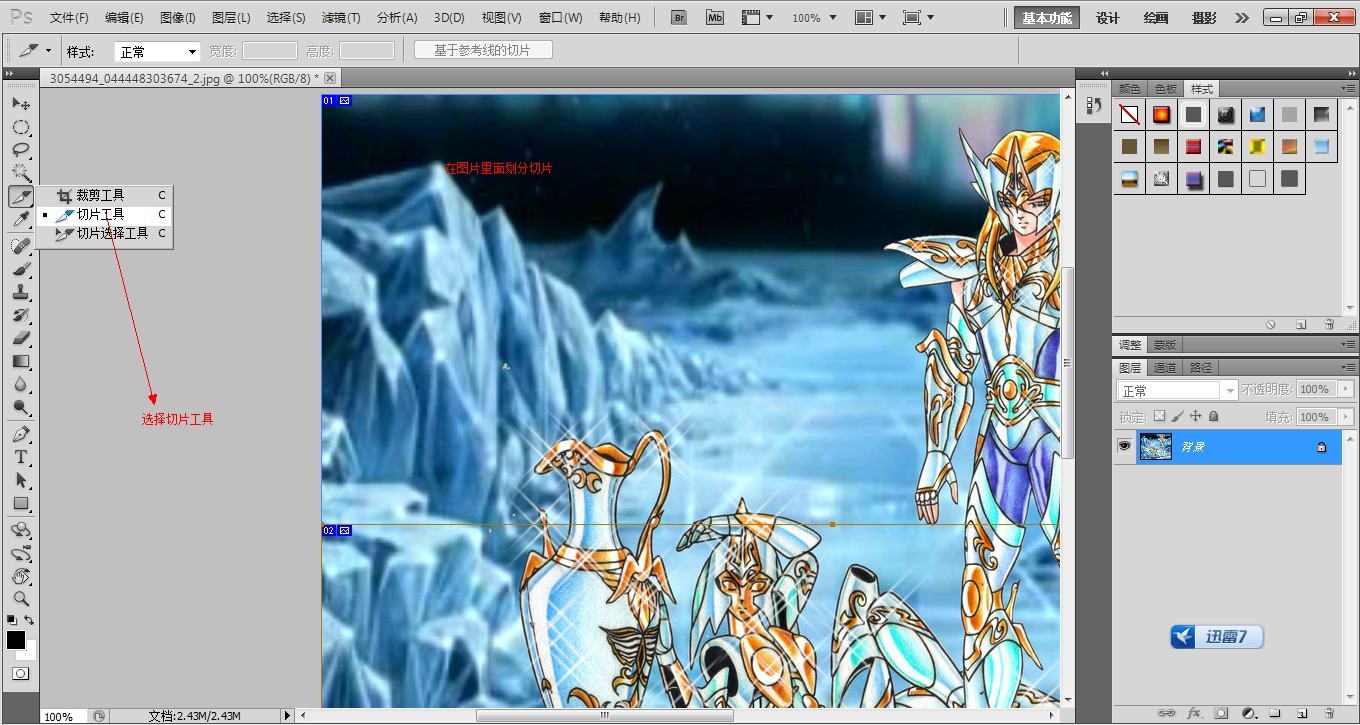The width and height of the screenshot is (1360, 725).
Task: Select the Quick Selection wand tool
Action: [21, 173]
